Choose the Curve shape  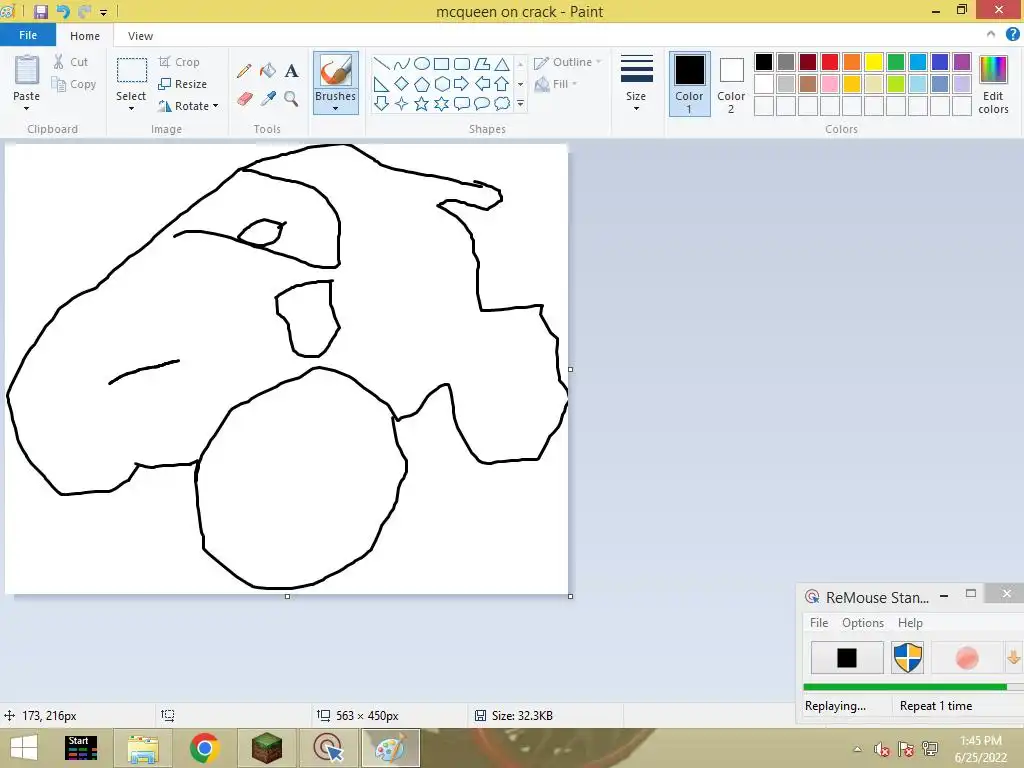click(402, 63)
